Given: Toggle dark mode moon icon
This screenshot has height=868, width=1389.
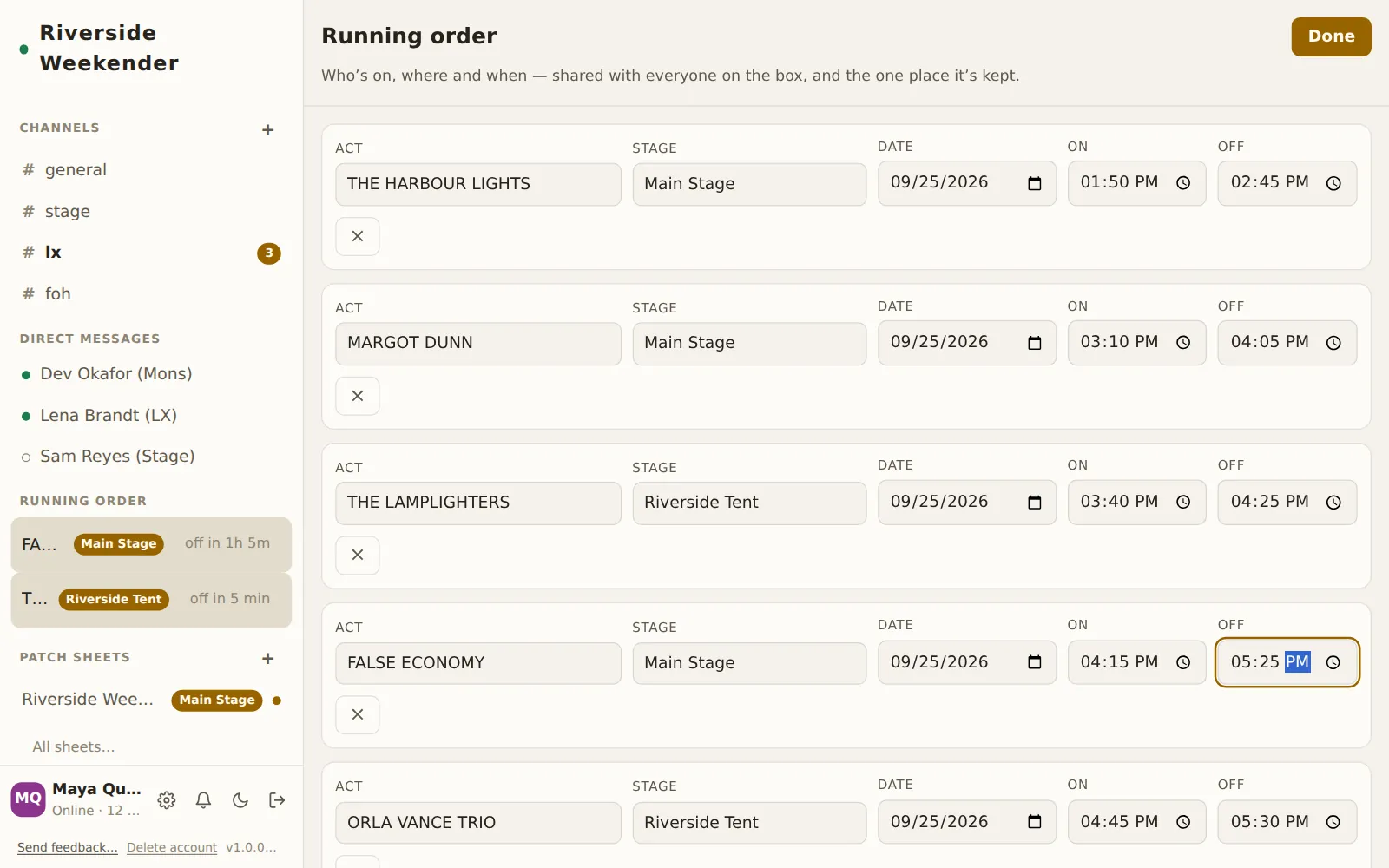Looking at the screenshot, I should [x=240, y=800].
